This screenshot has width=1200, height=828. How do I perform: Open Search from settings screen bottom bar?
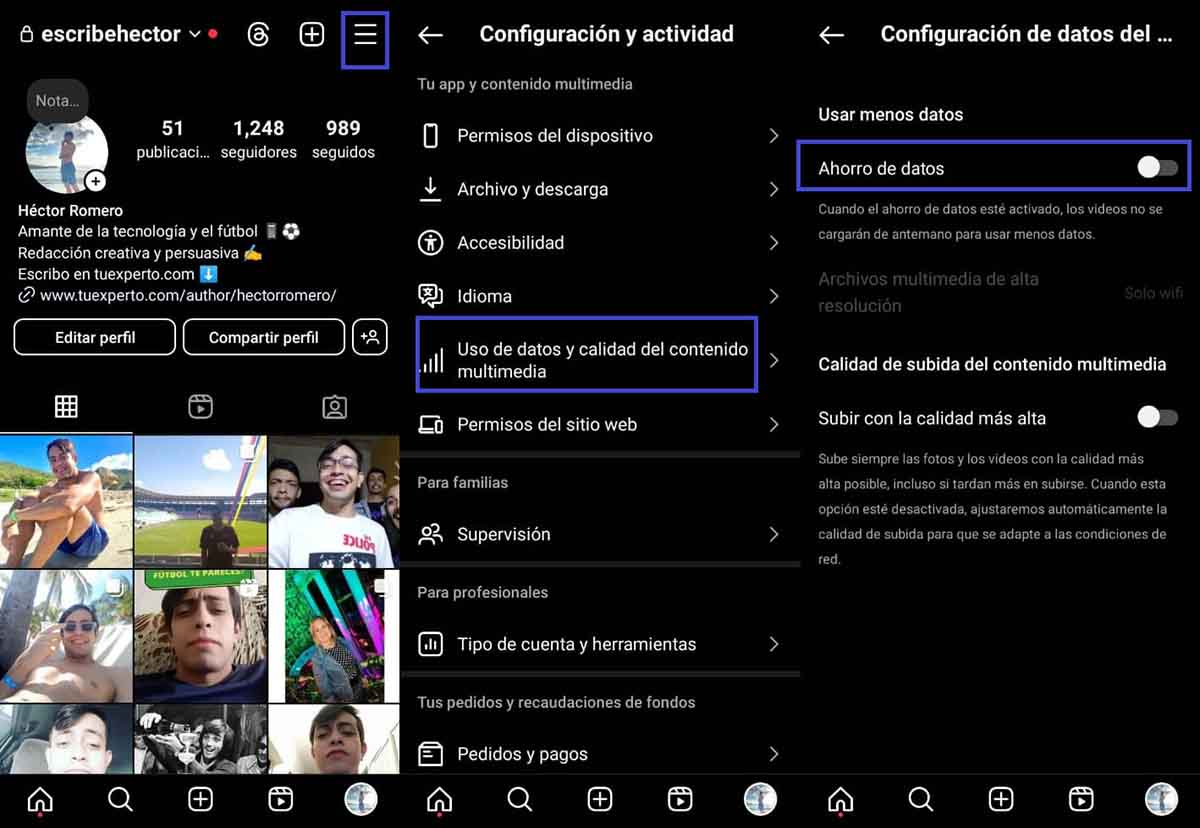pyautogui.click(x=519, y=799)
